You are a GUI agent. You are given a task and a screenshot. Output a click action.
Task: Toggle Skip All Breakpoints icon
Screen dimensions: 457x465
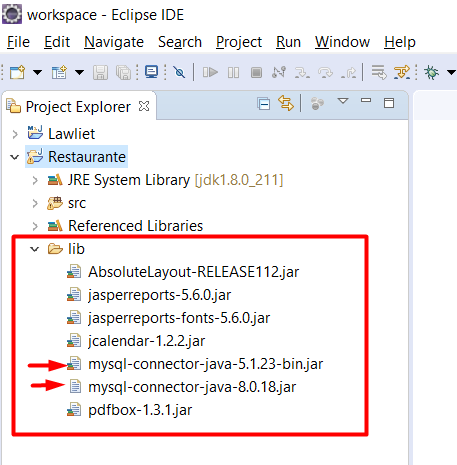[179, 72]
